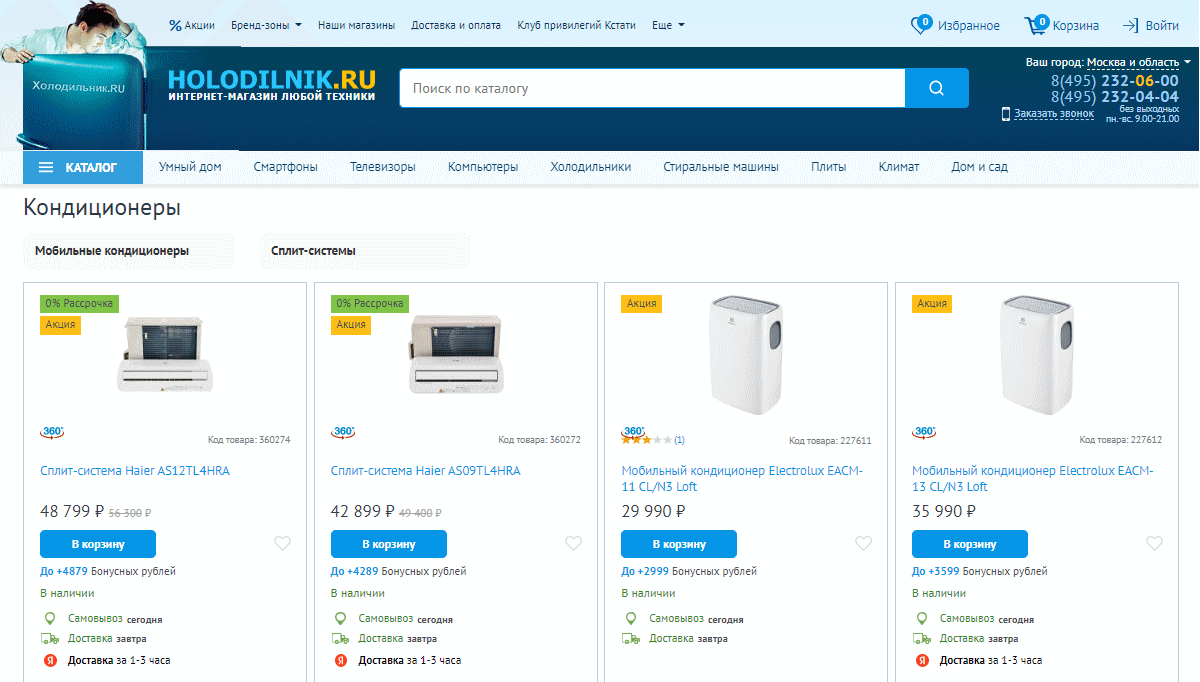Add Electrolux EACM-13 to cart
Viewport: 1200px width, 682px height.
tap(970, 544)
